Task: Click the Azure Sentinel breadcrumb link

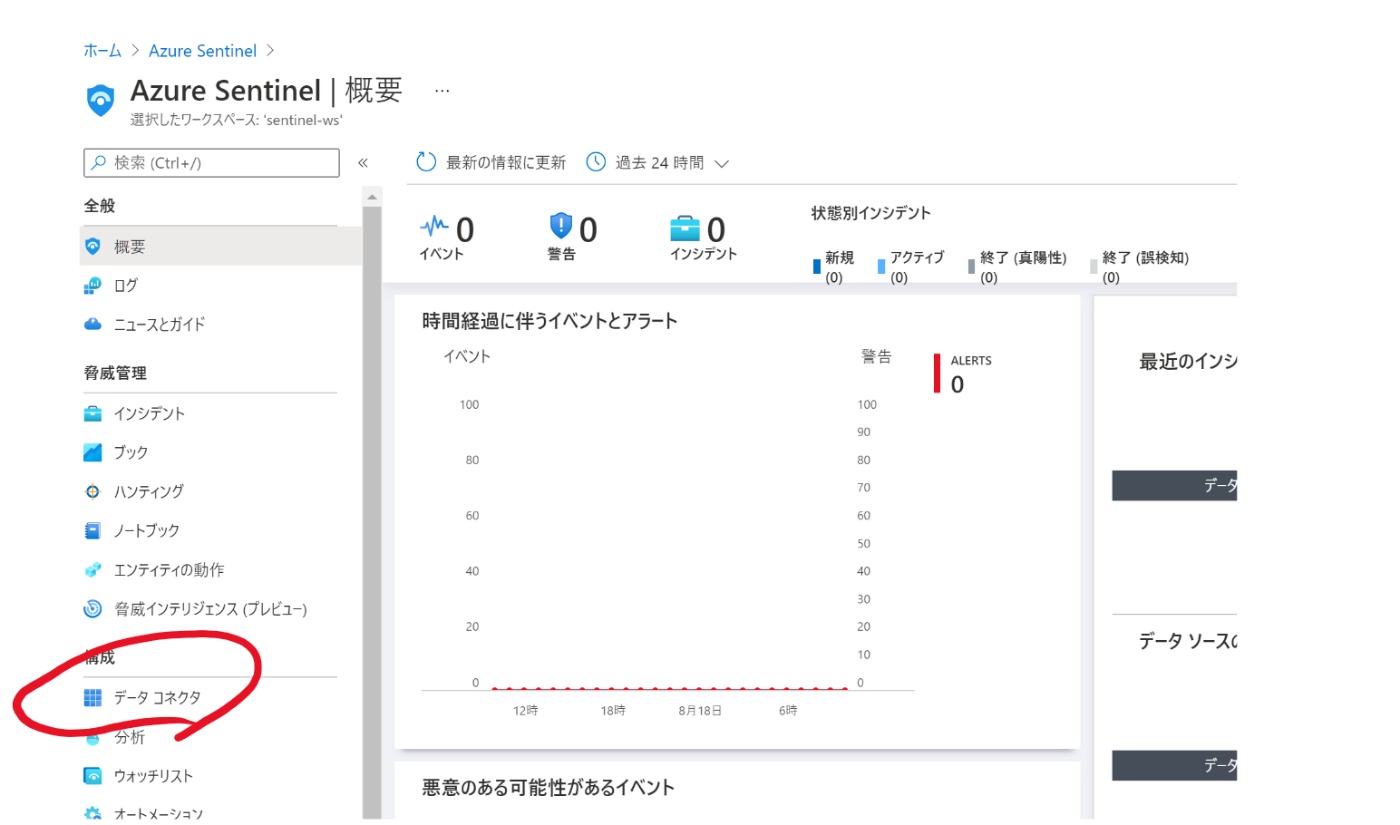Action: (x=203, y=51)
